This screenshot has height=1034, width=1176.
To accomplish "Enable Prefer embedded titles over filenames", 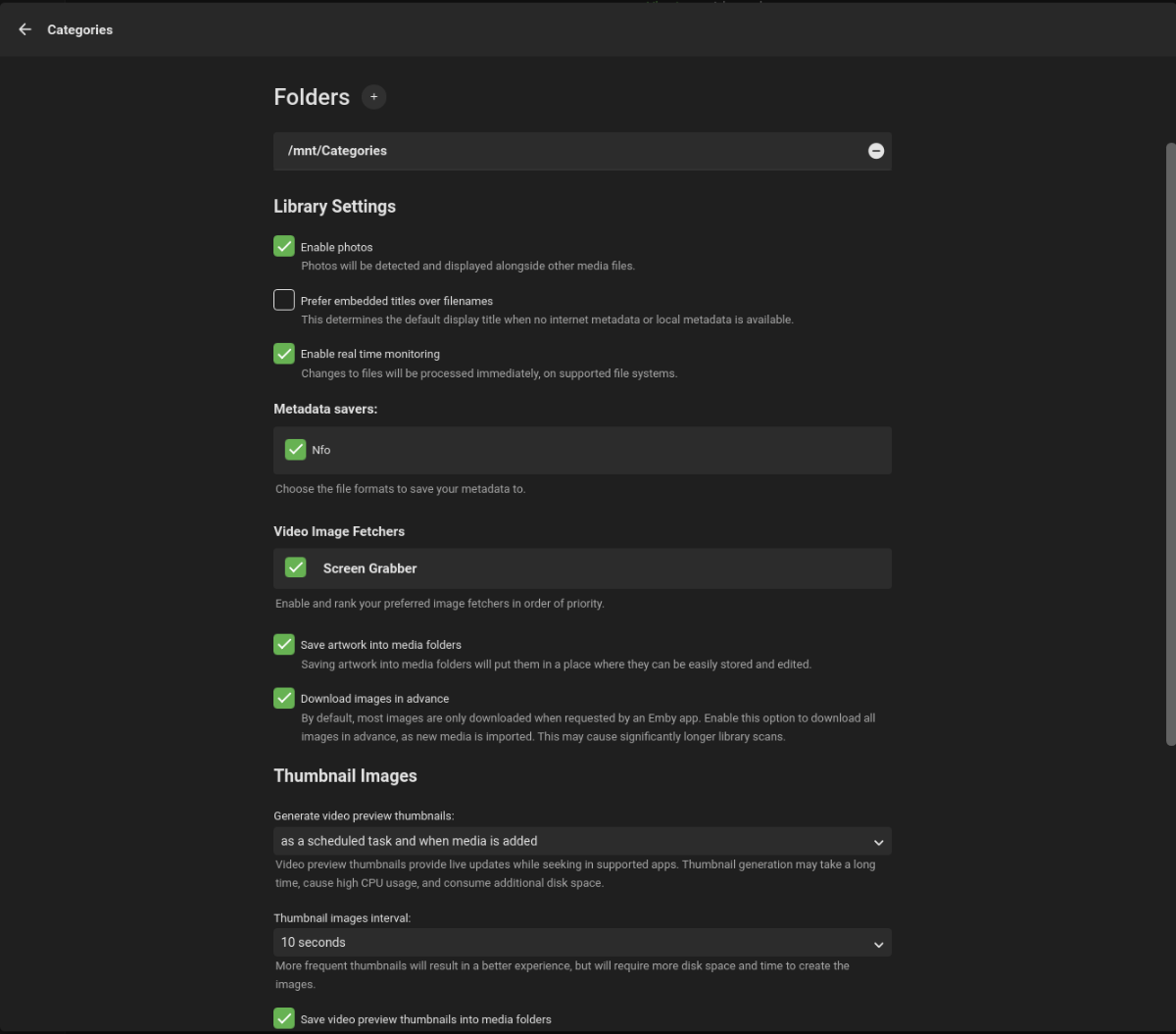I will 284,300.
